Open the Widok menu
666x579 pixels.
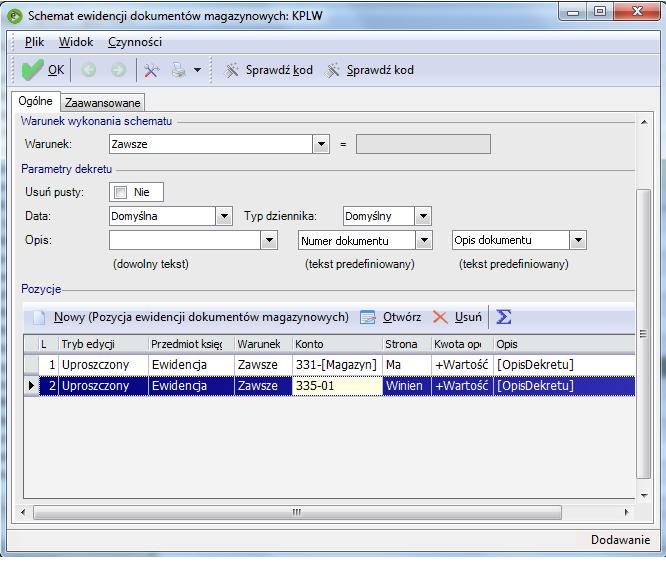coord(76,42)
